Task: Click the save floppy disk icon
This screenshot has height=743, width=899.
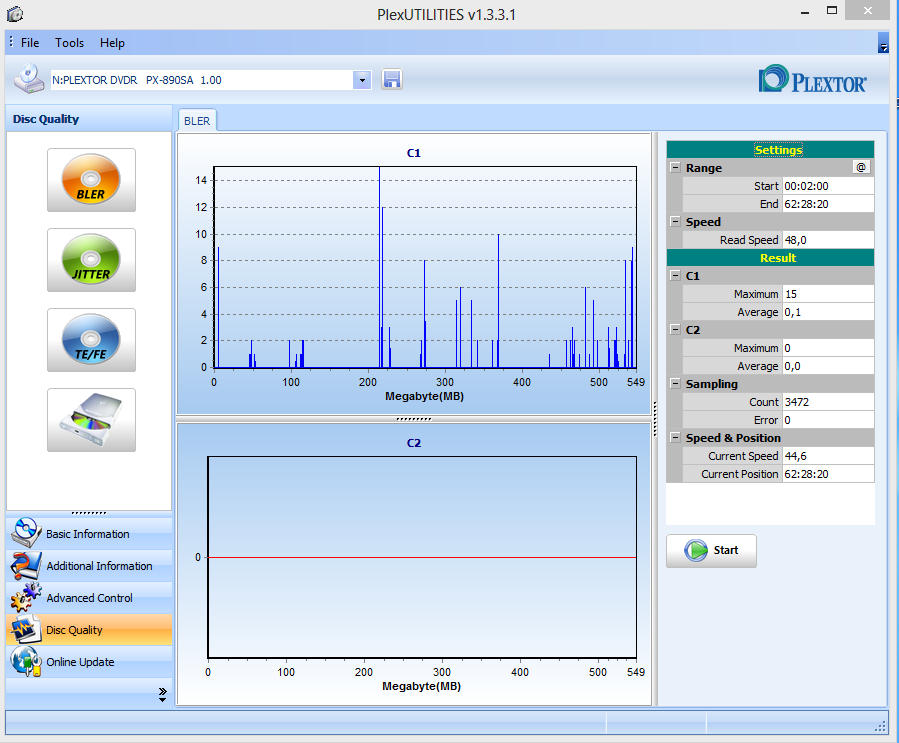Action: (392, 79)
